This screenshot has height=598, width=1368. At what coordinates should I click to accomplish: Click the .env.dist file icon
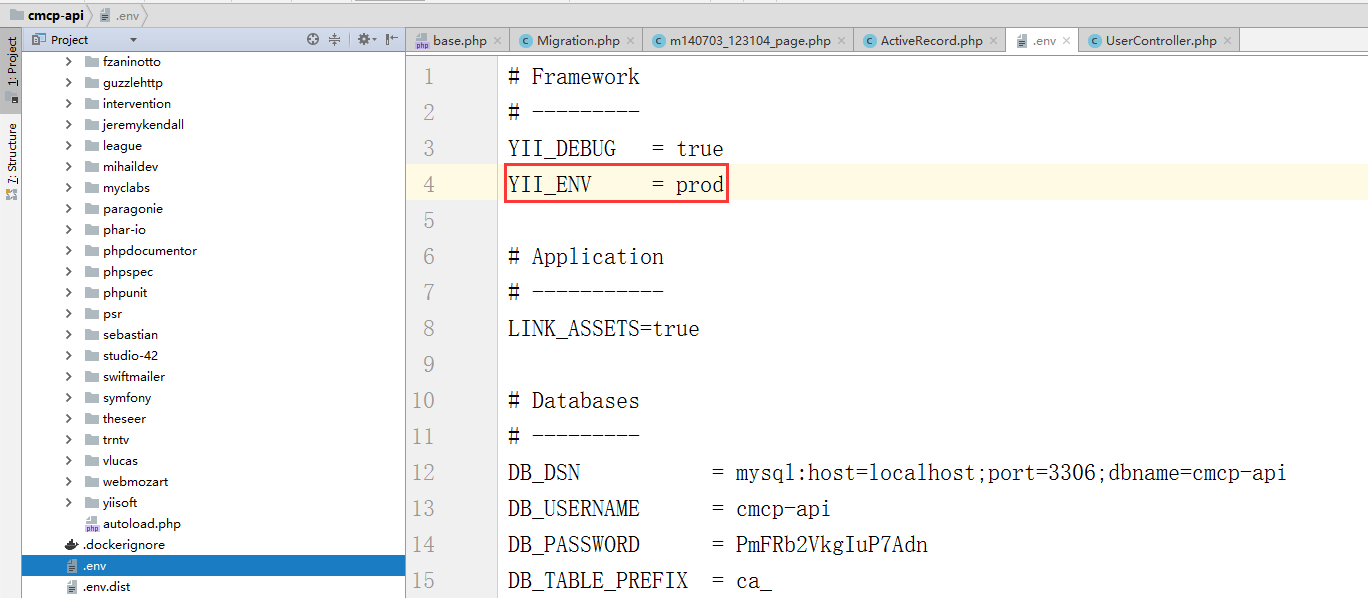tap(71, 586)
